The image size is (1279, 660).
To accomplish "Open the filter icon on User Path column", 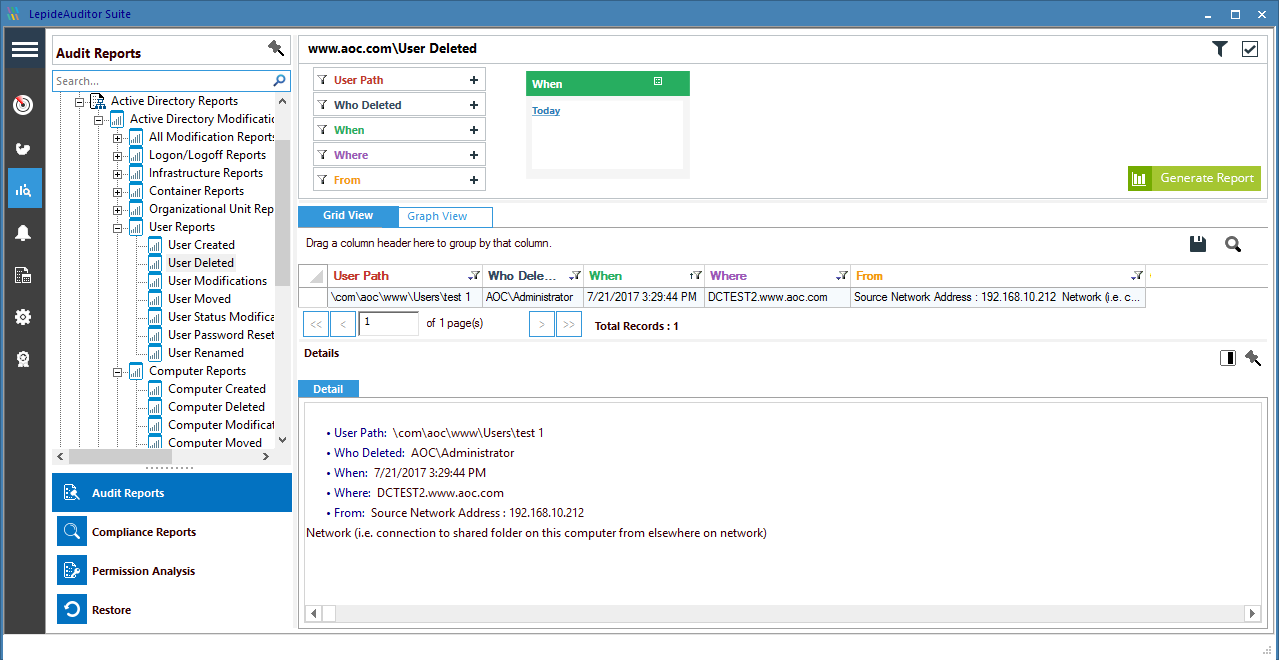I will pos(473,276).
